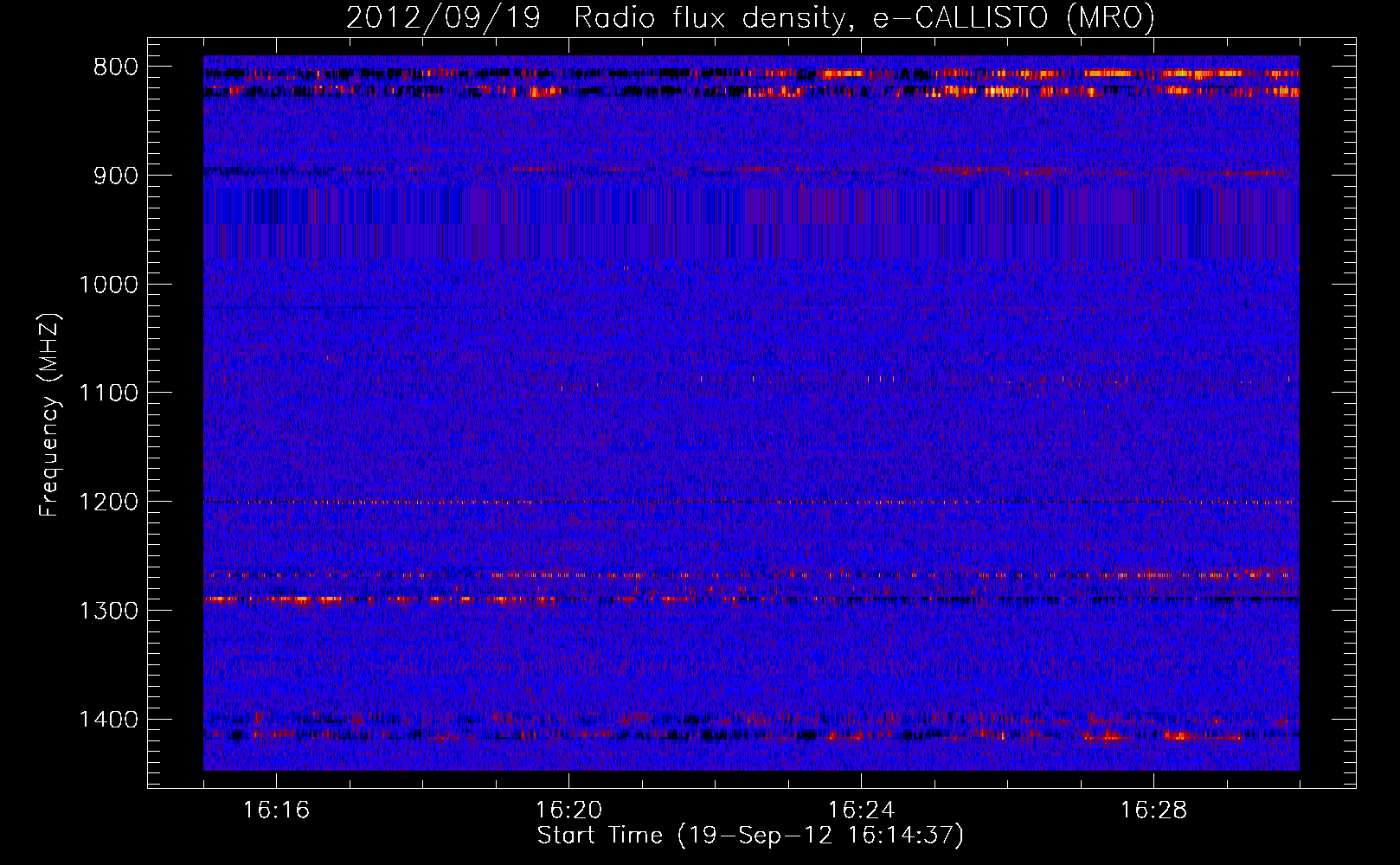Select the 900 frequency tick label

coord(115,176)
